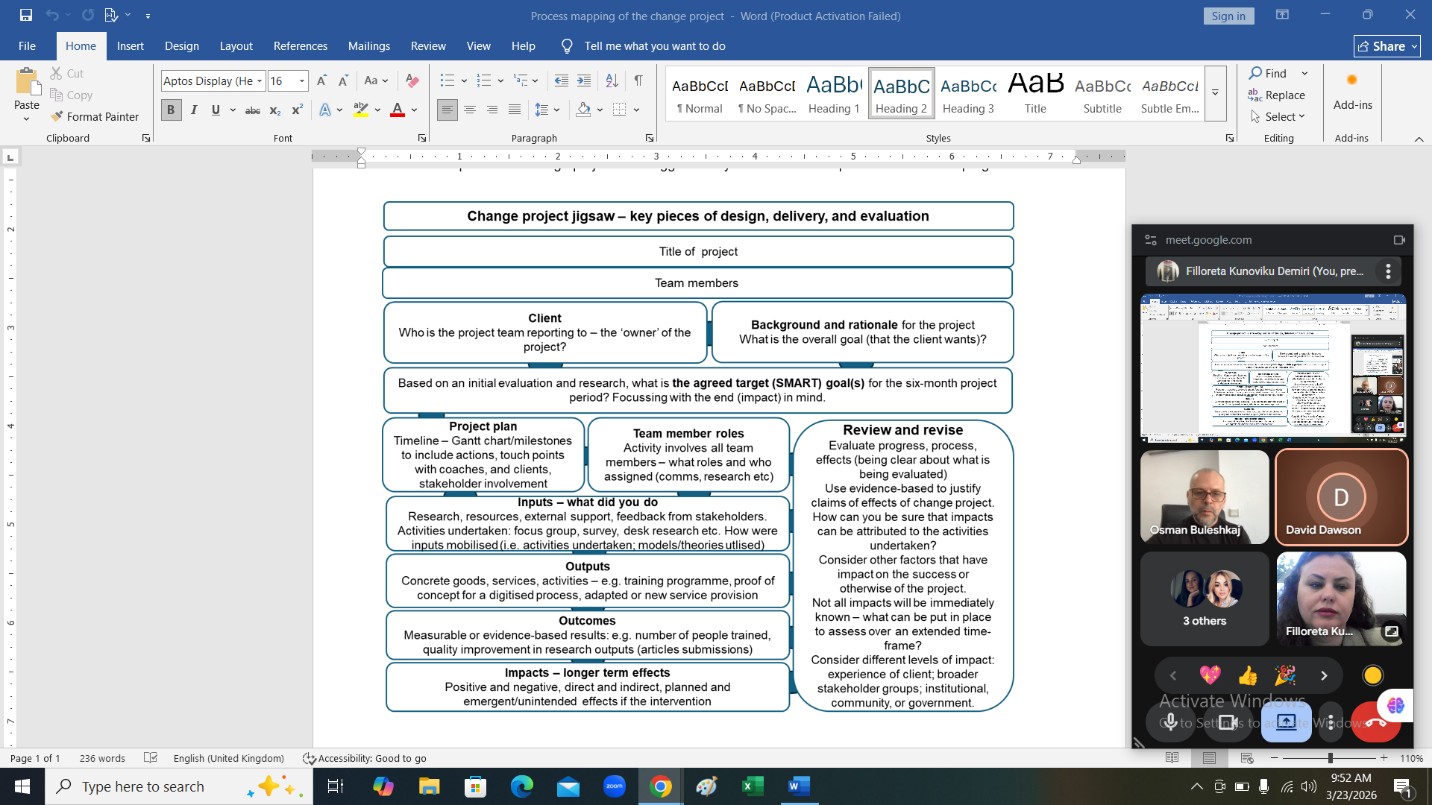
Task: Save the document from Quick Access Toolbar
Action: point(26,15)
